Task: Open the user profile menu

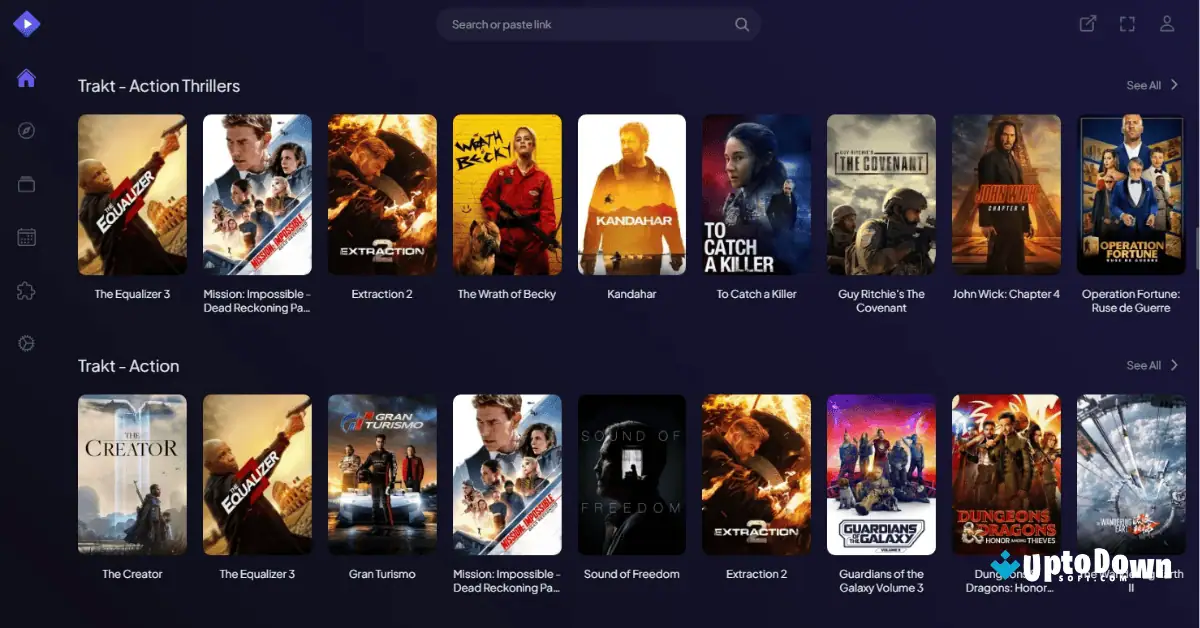Action: point(1167,24)
